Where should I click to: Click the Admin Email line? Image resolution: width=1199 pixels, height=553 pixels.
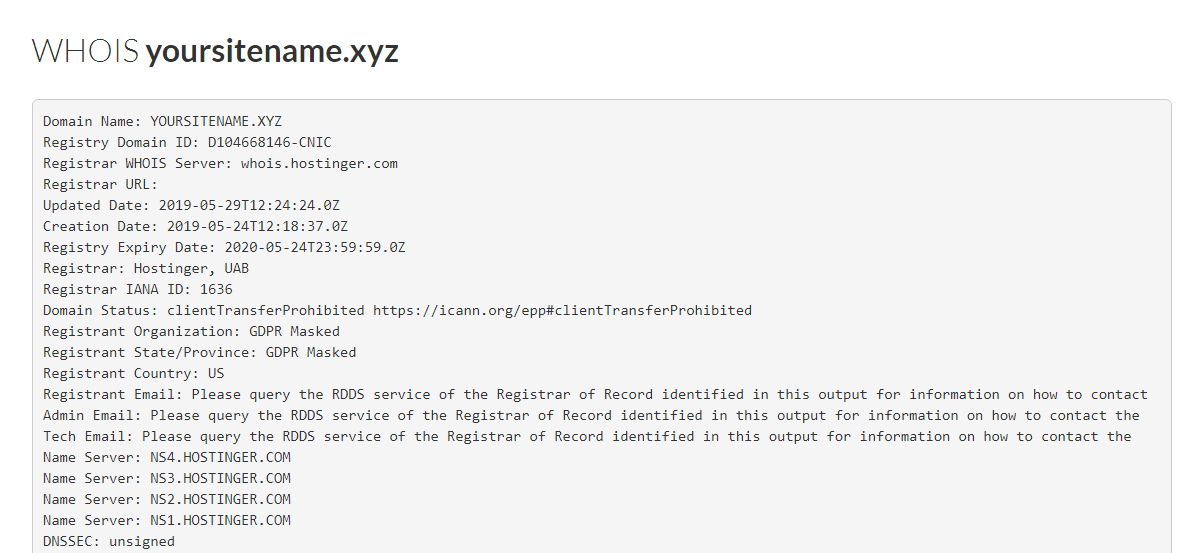pyautogui.click(x=591, y=415)
